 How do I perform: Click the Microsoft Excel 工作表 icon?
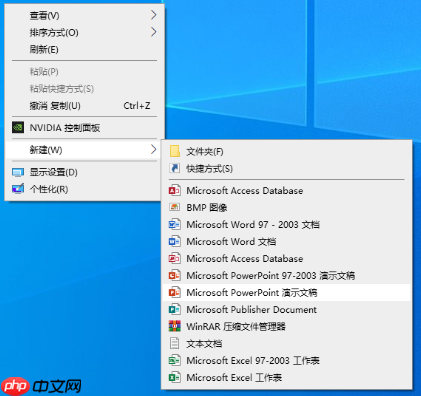(175, 377)
